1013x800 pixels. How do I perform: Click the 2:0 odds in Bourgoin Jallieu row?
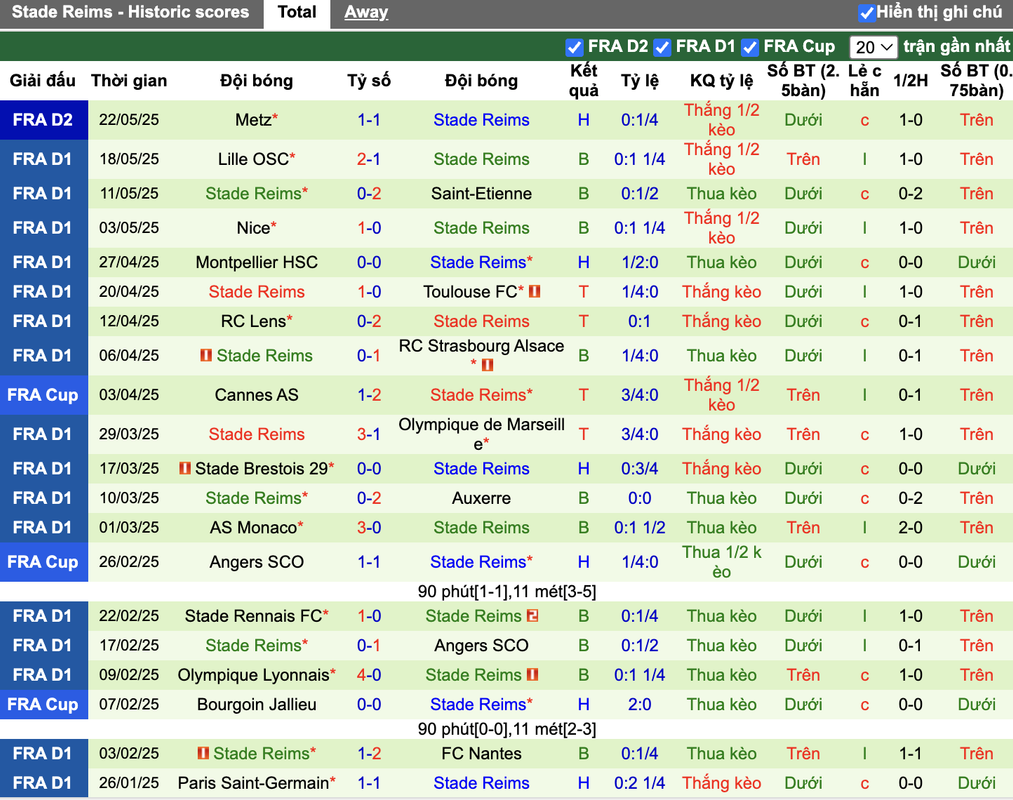[x=640, y=704]
